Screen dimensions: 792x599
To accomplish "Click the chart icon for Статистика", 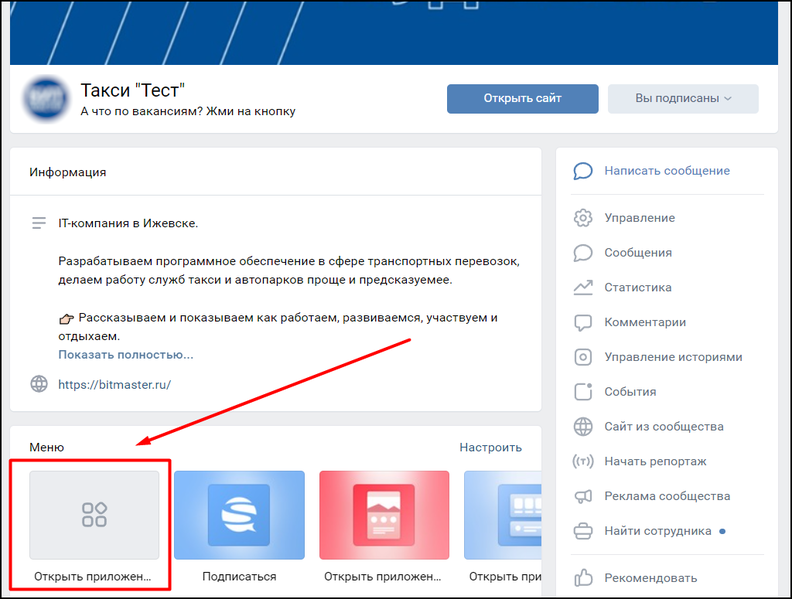I will [583, 287].
